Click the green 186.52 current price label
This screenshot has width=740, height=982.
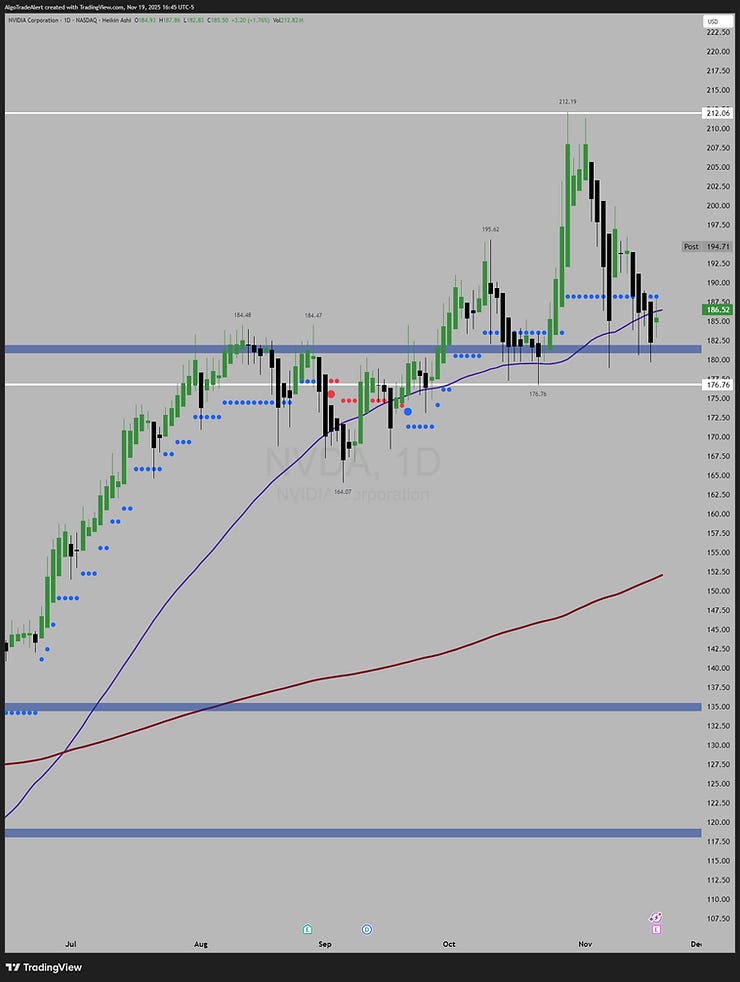click(x=717, y=309)
